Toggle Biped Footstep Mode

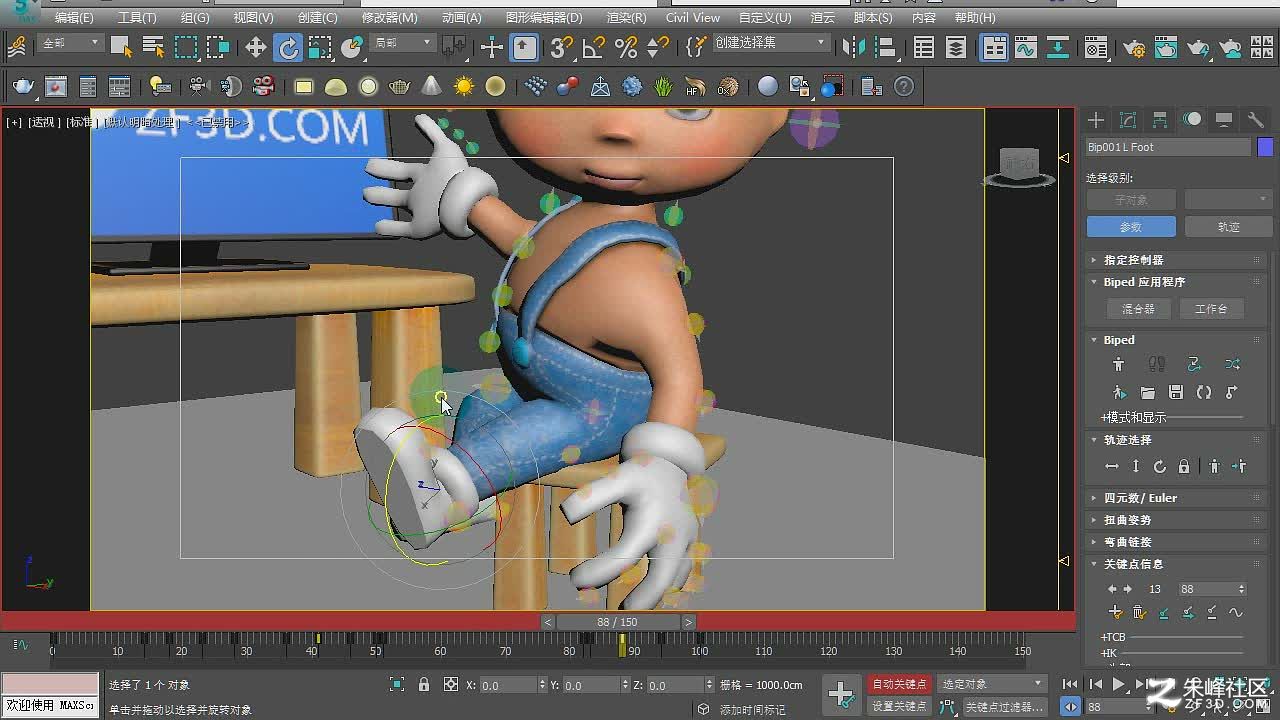tap(1157, 364)
